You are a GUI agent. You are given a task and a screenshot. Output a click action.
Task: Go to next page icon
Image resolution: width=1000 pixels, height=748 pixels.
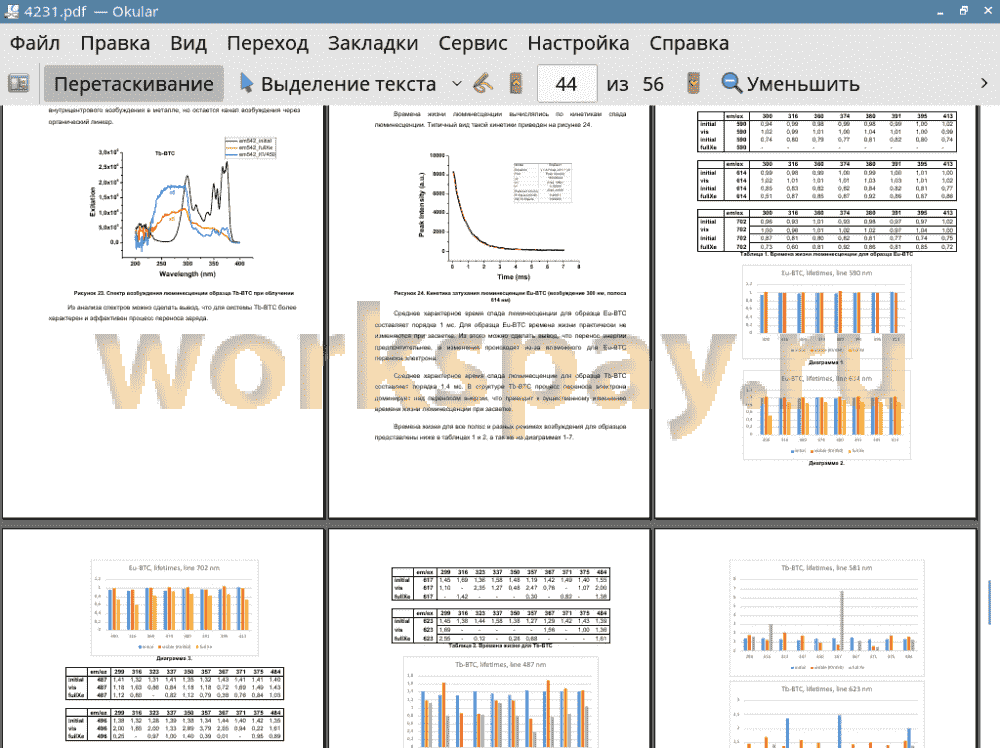coord(693,84)
